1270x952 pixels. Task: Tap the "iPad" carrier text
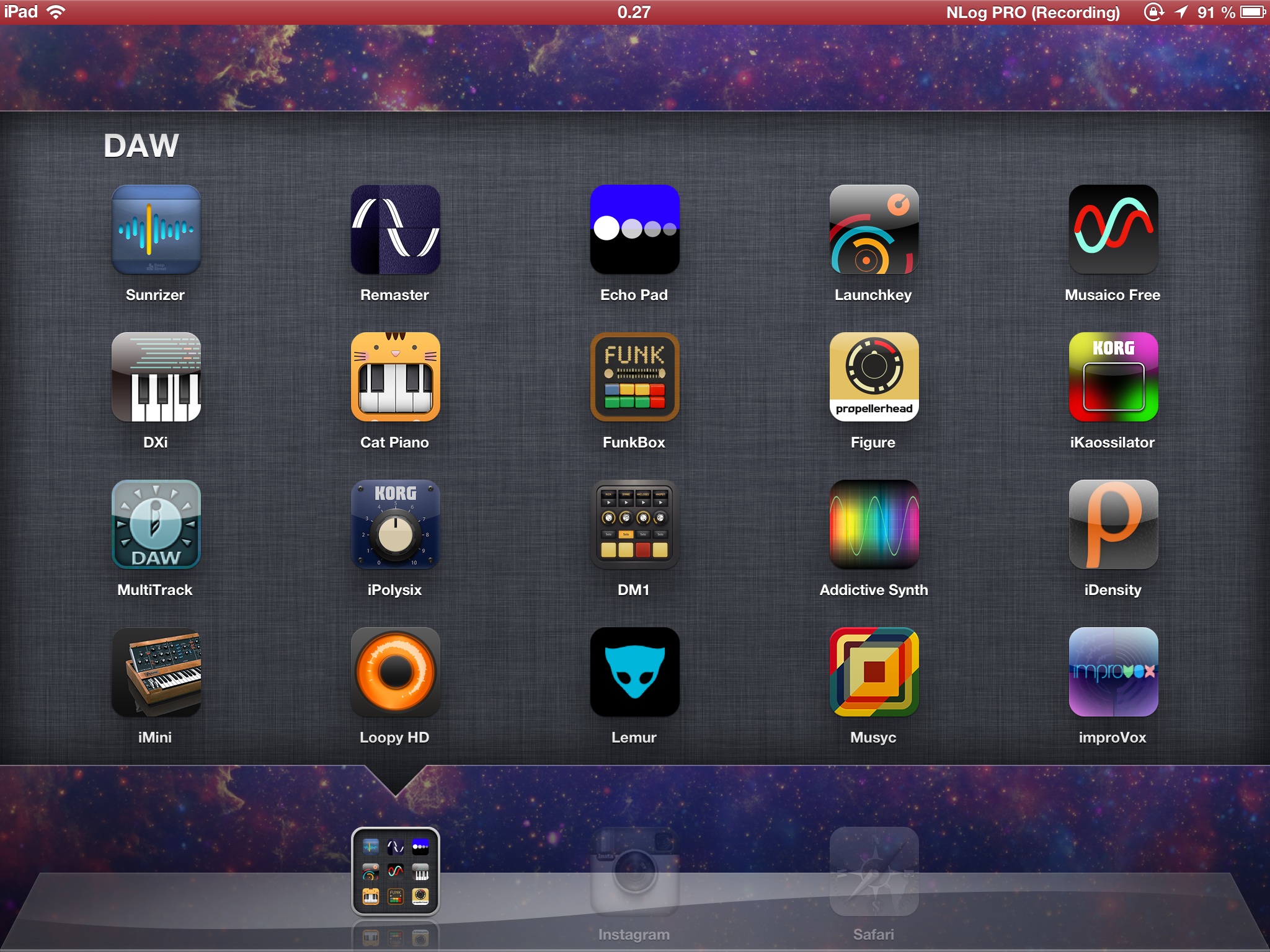click(21, 12)
